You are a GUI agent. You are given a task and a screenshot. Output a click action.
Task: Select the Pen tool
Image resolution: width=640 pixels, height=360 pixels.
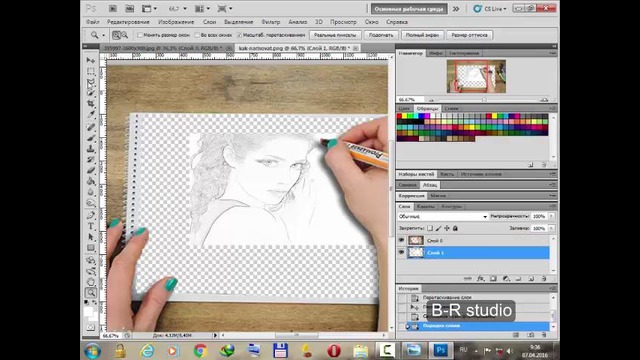[x=91, y=215]
